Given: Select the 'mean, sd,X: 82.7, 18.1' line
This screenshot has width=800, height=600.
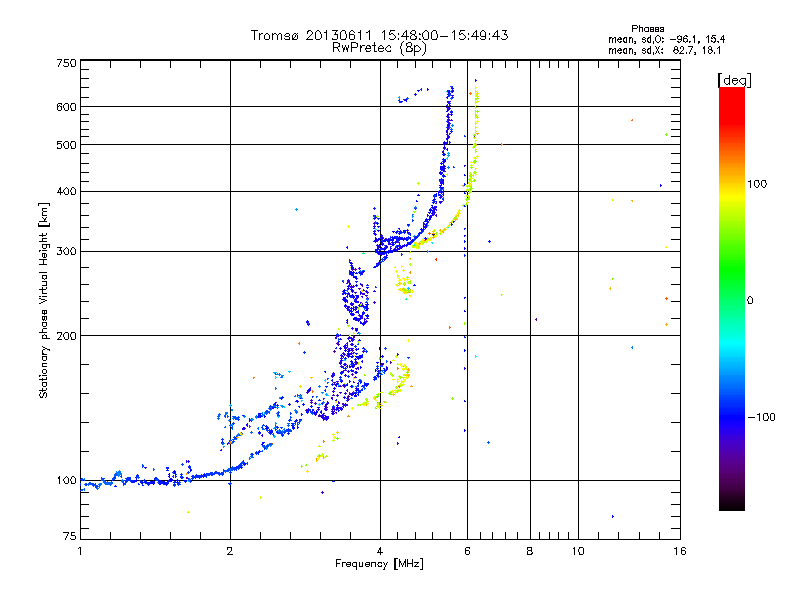Looking at the screenshot, I should [x=664, y=50].
